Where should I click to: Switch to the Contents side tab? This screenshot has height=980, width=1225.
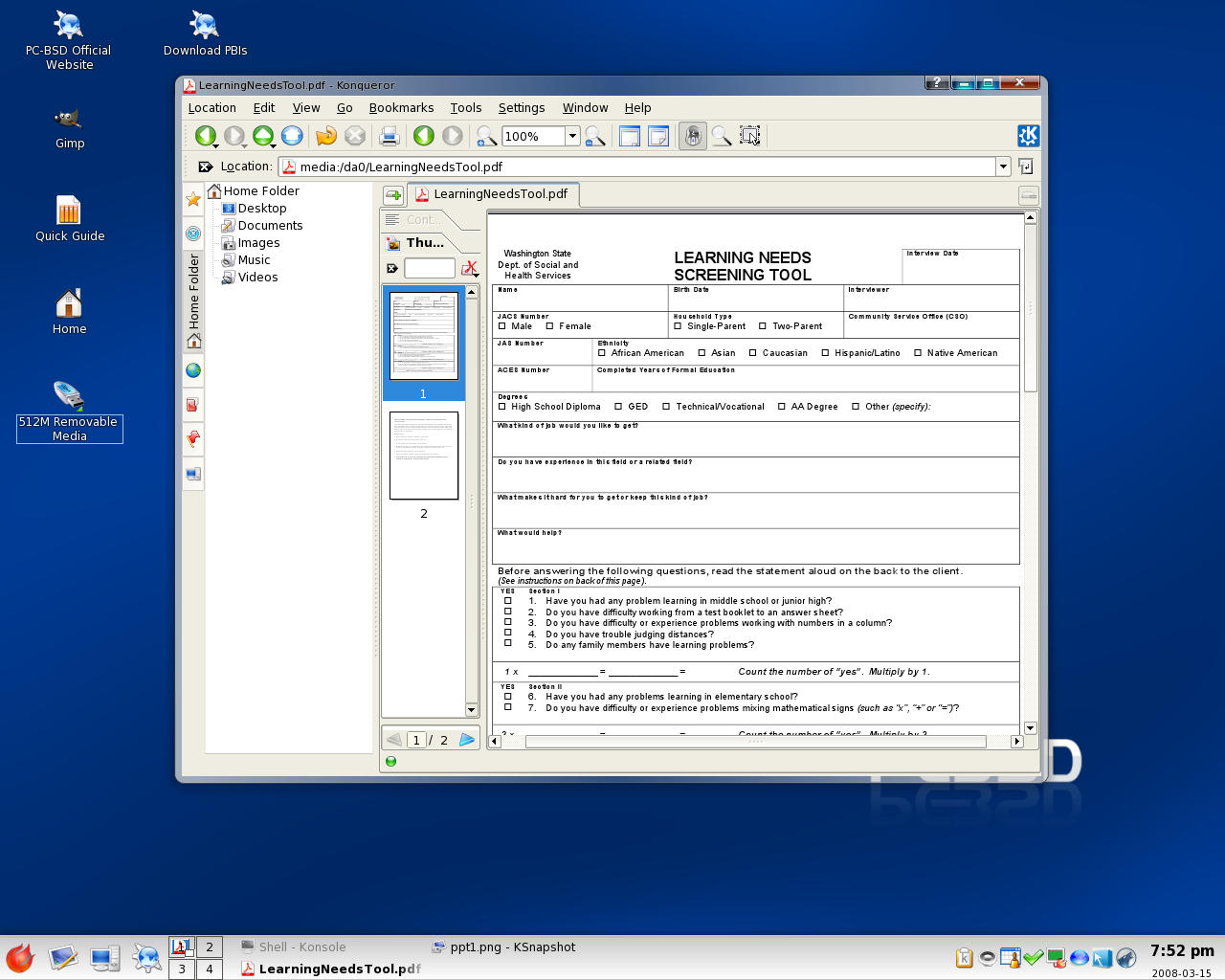pos(422,220)
